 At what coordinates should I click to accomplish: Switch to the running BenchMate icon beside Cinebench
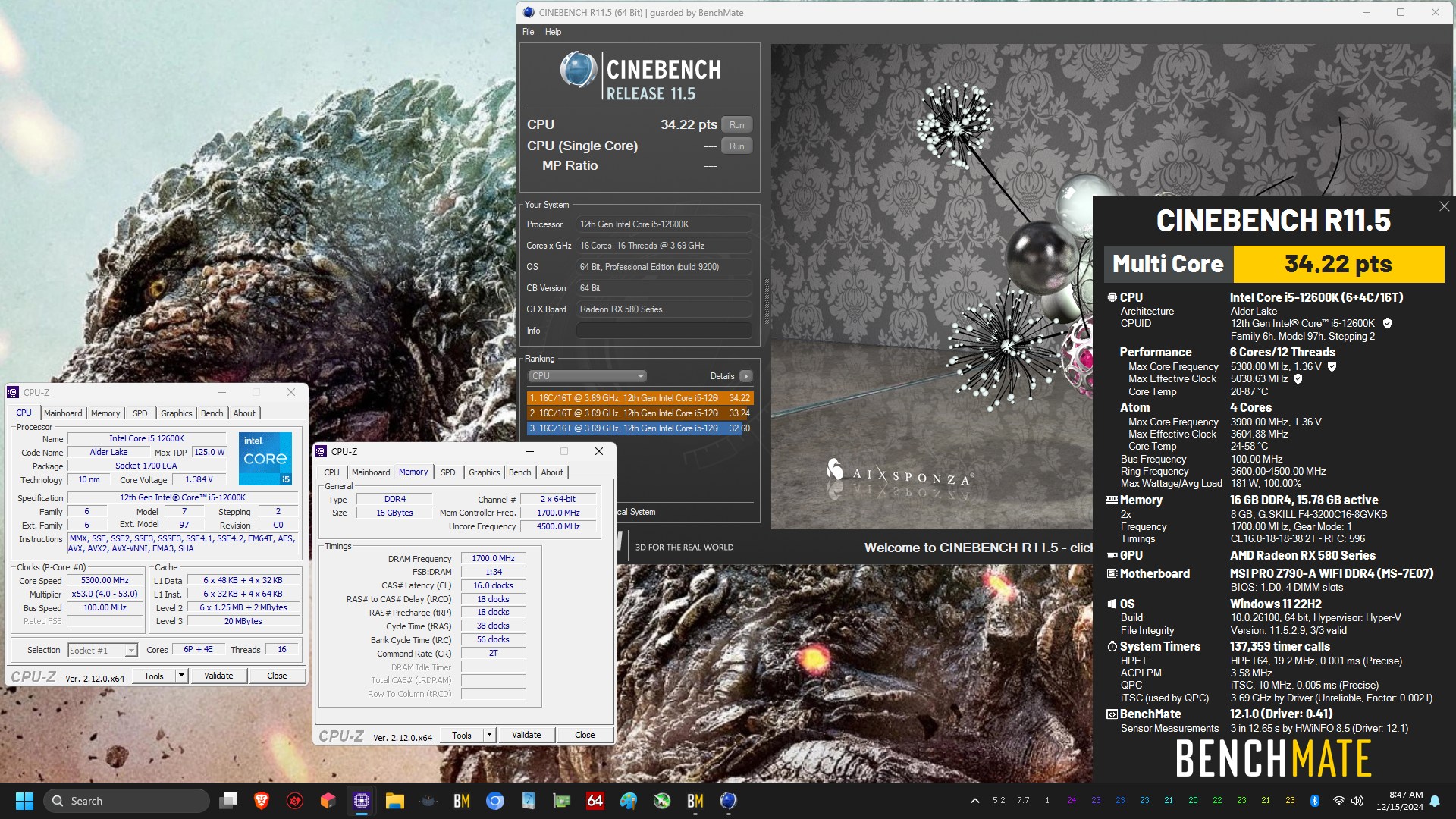tap(695, 801)
